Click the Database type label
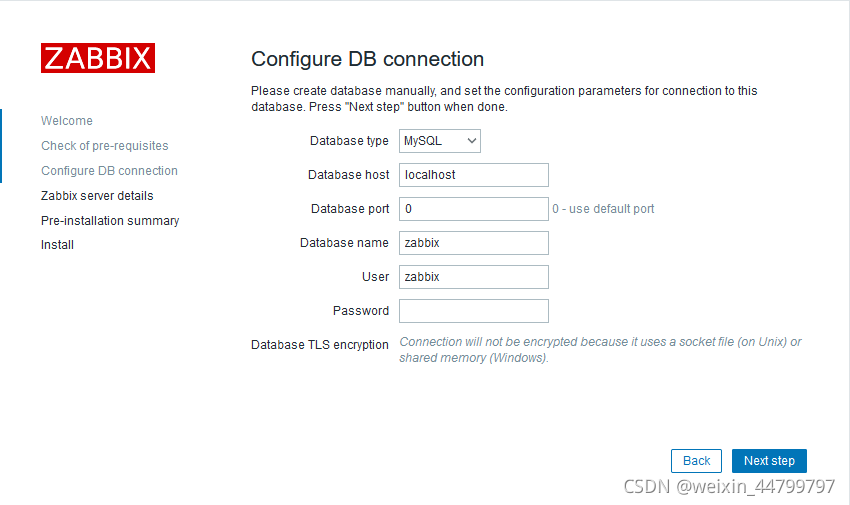Viewport: 850px width, 505px height. tap(349, 141)
